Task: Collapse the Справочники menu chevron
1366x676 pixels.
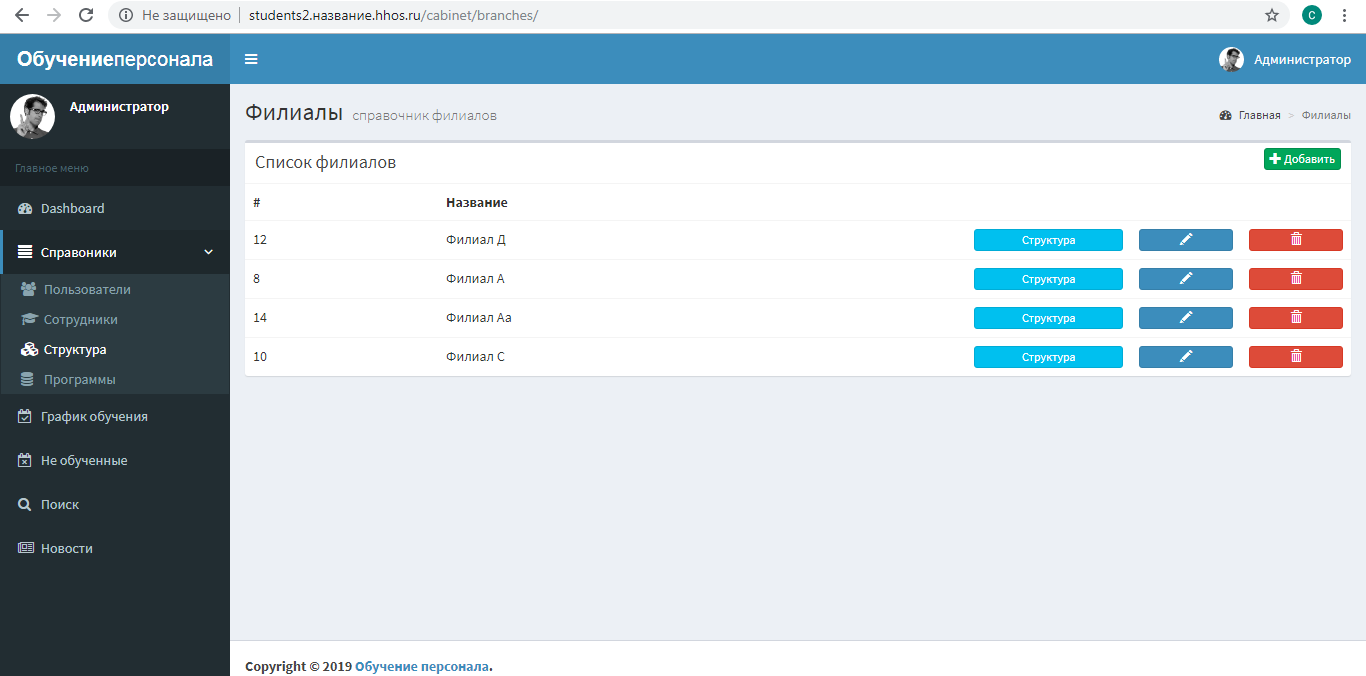Action: point(208,253)
